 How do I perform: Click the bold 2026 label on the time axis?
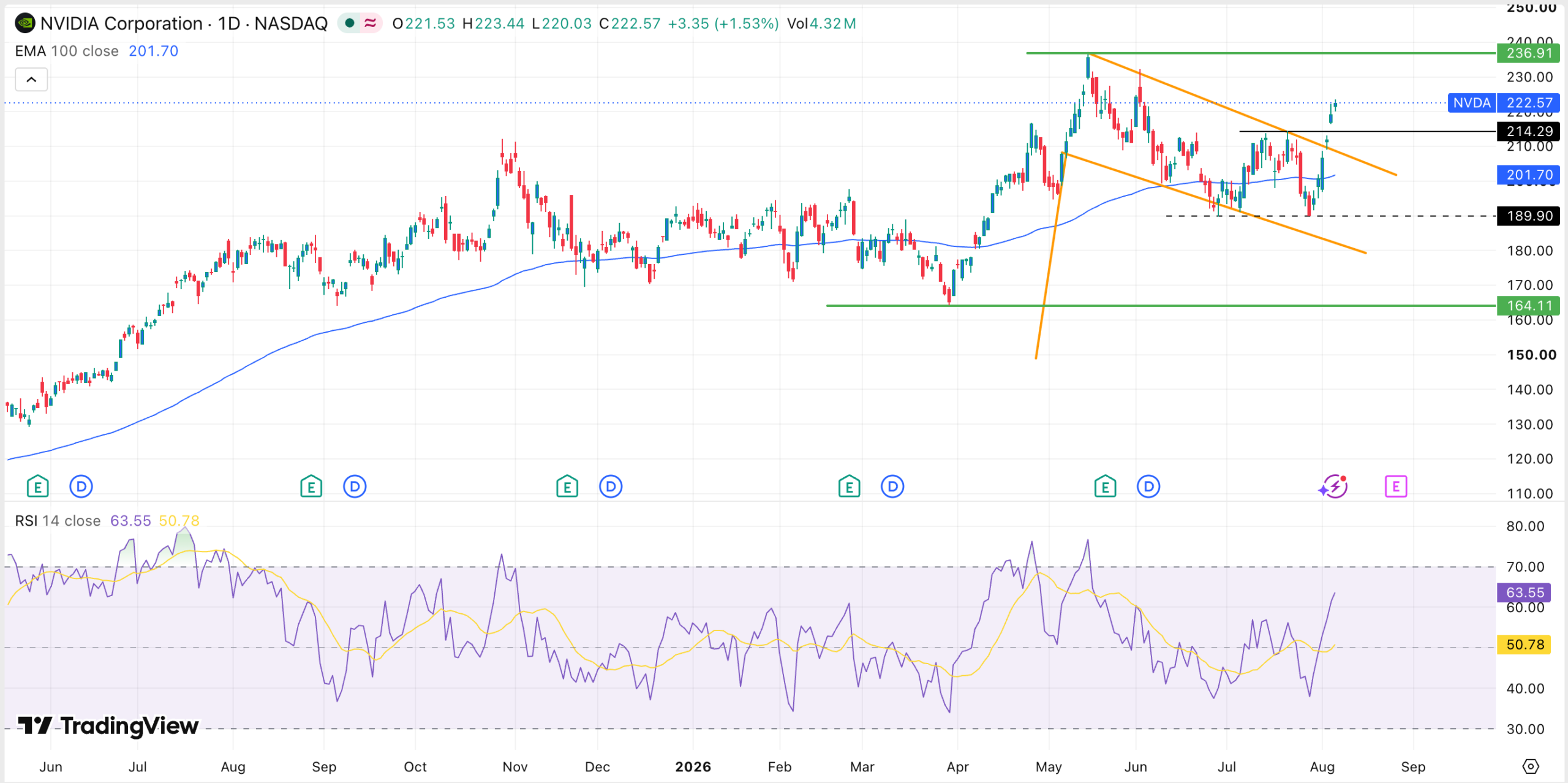coord(693,766)
